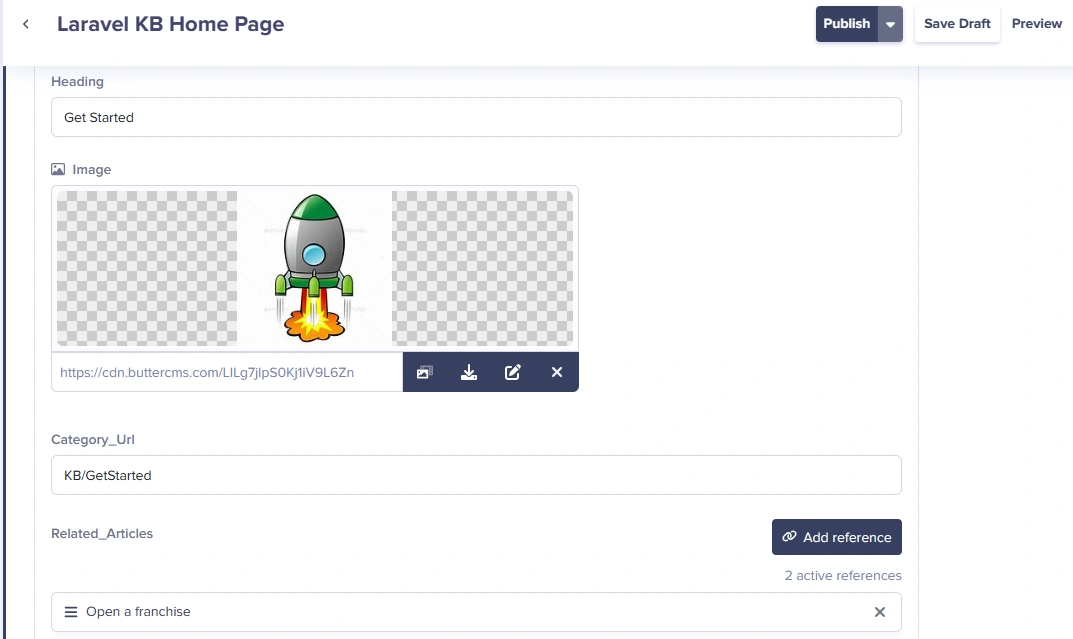1073x639 pixels.
Task: Open the media library icon for the image
Action: point(425,372)
